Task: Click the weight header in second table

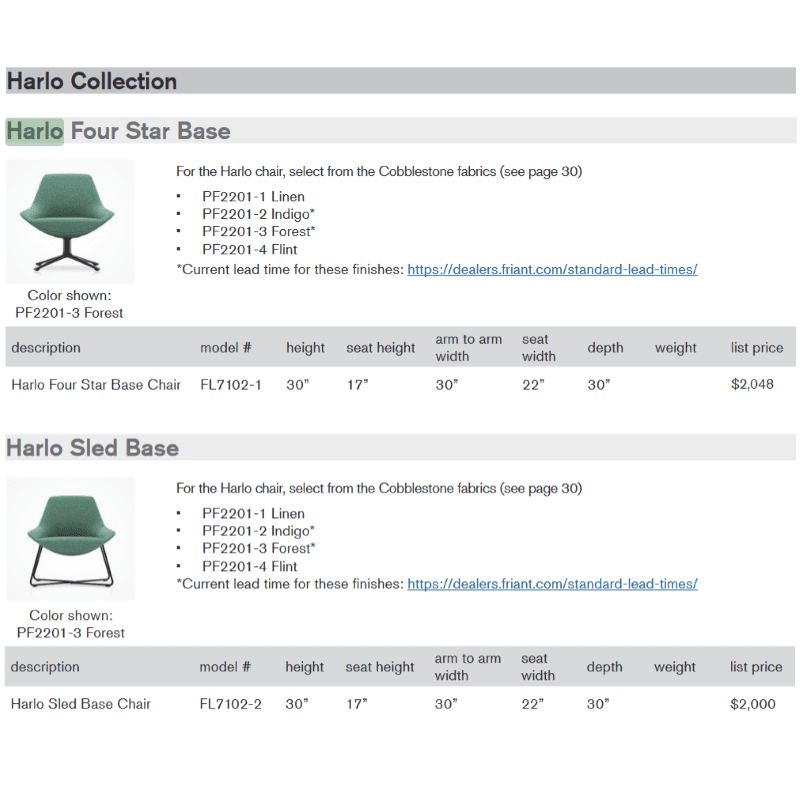Action: [675, 667]
